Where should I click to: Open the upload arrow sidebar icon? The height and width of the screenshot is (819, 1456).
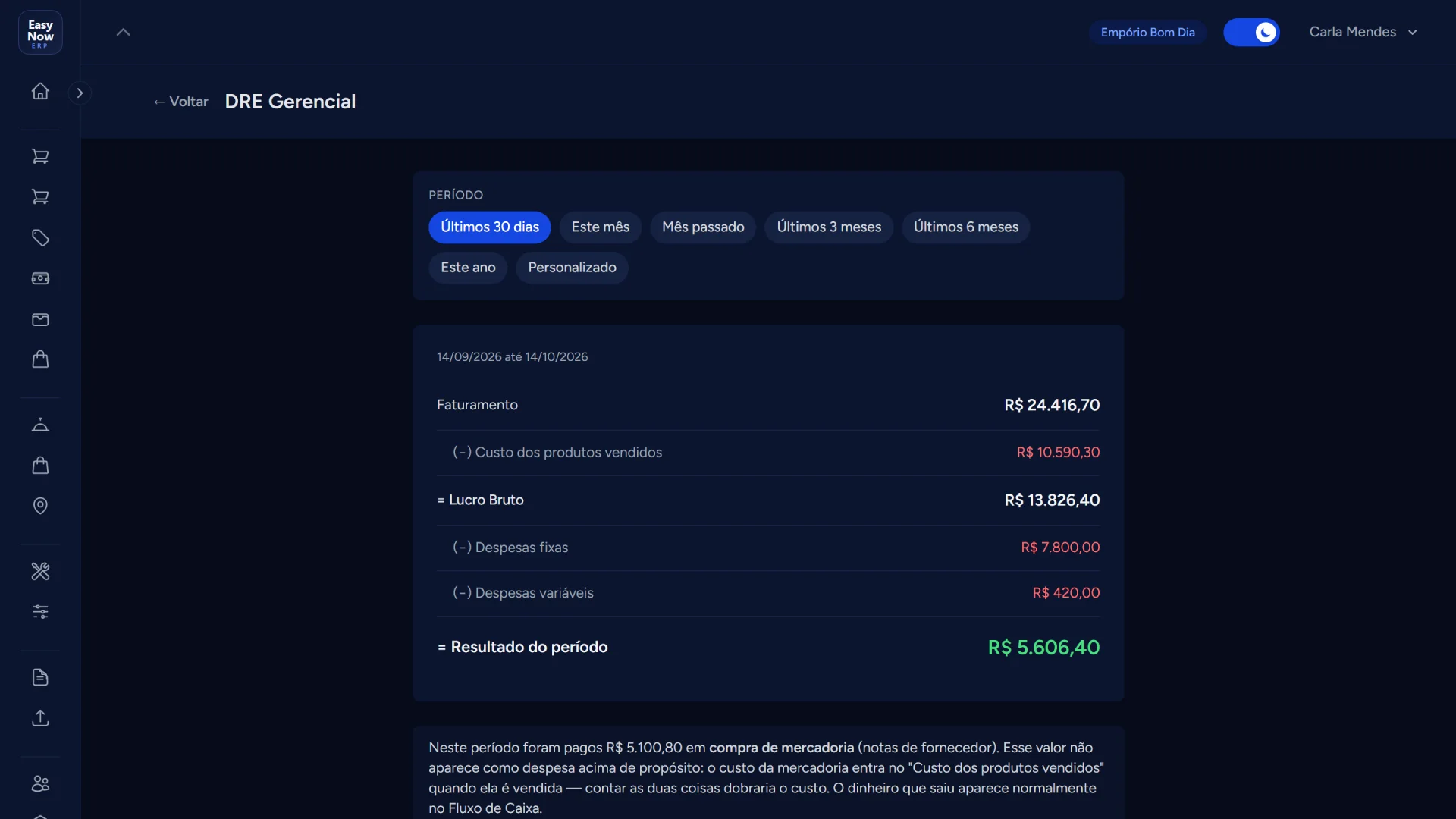coord(40,718)
